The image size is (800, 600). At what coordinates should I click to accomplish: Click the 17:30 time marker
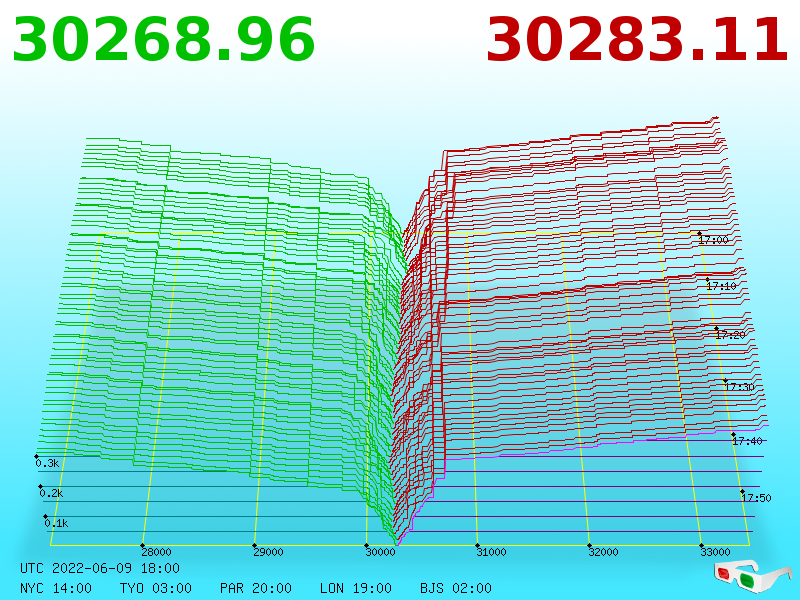pyautogui.click(x=739, y=387)
